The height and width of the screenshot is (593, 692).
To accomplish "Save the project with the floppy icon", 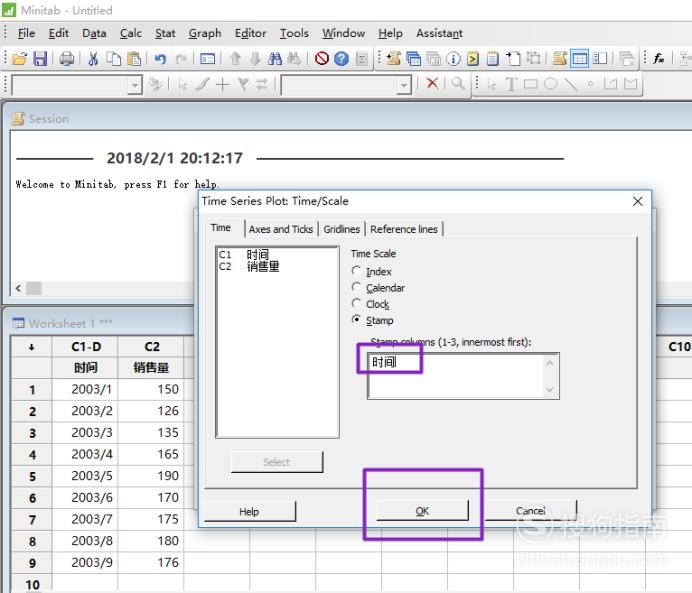I will pos(40,59).
